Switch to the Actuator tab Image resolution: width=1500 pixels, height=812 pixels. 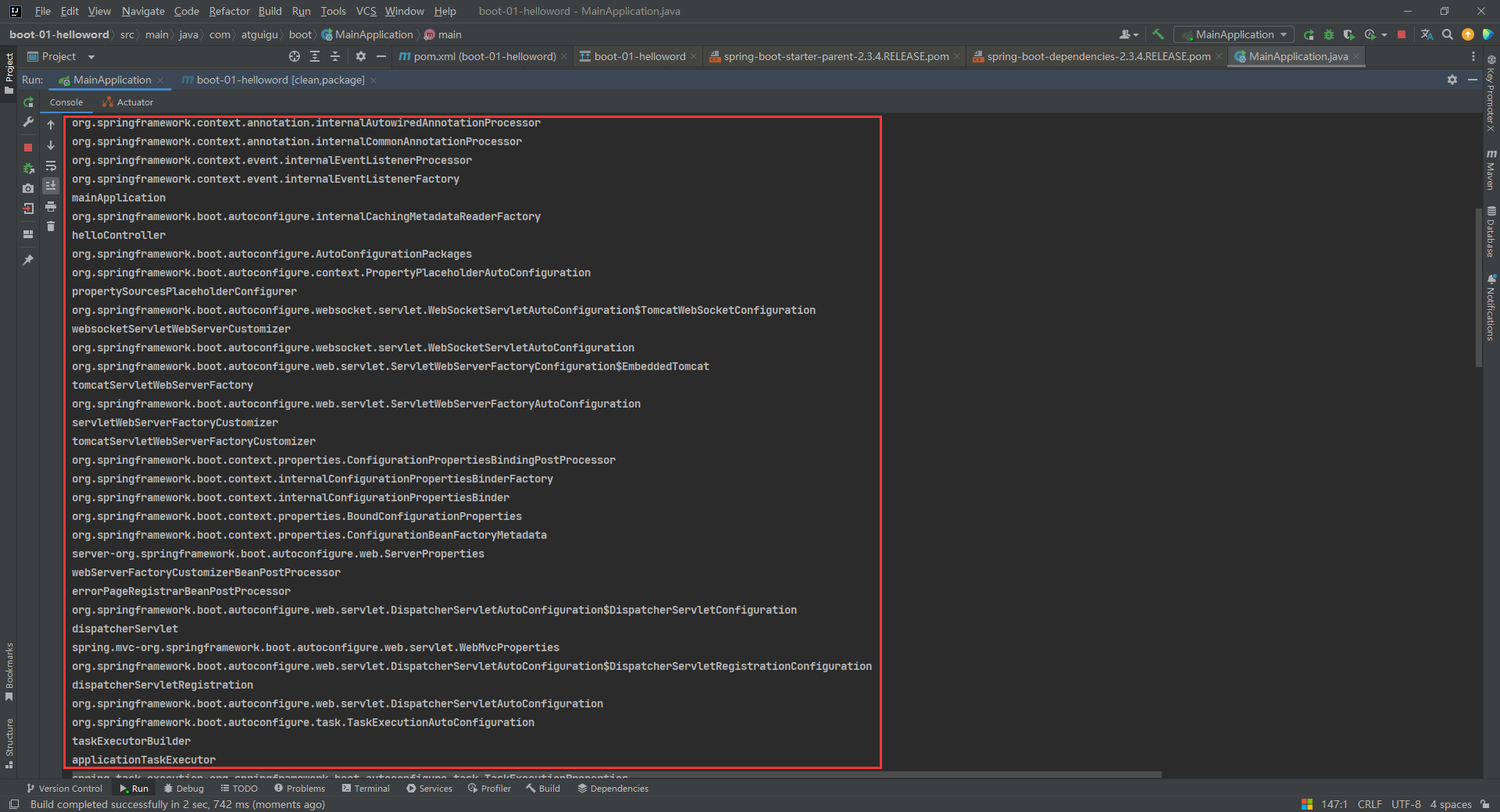tap(128, 102)
